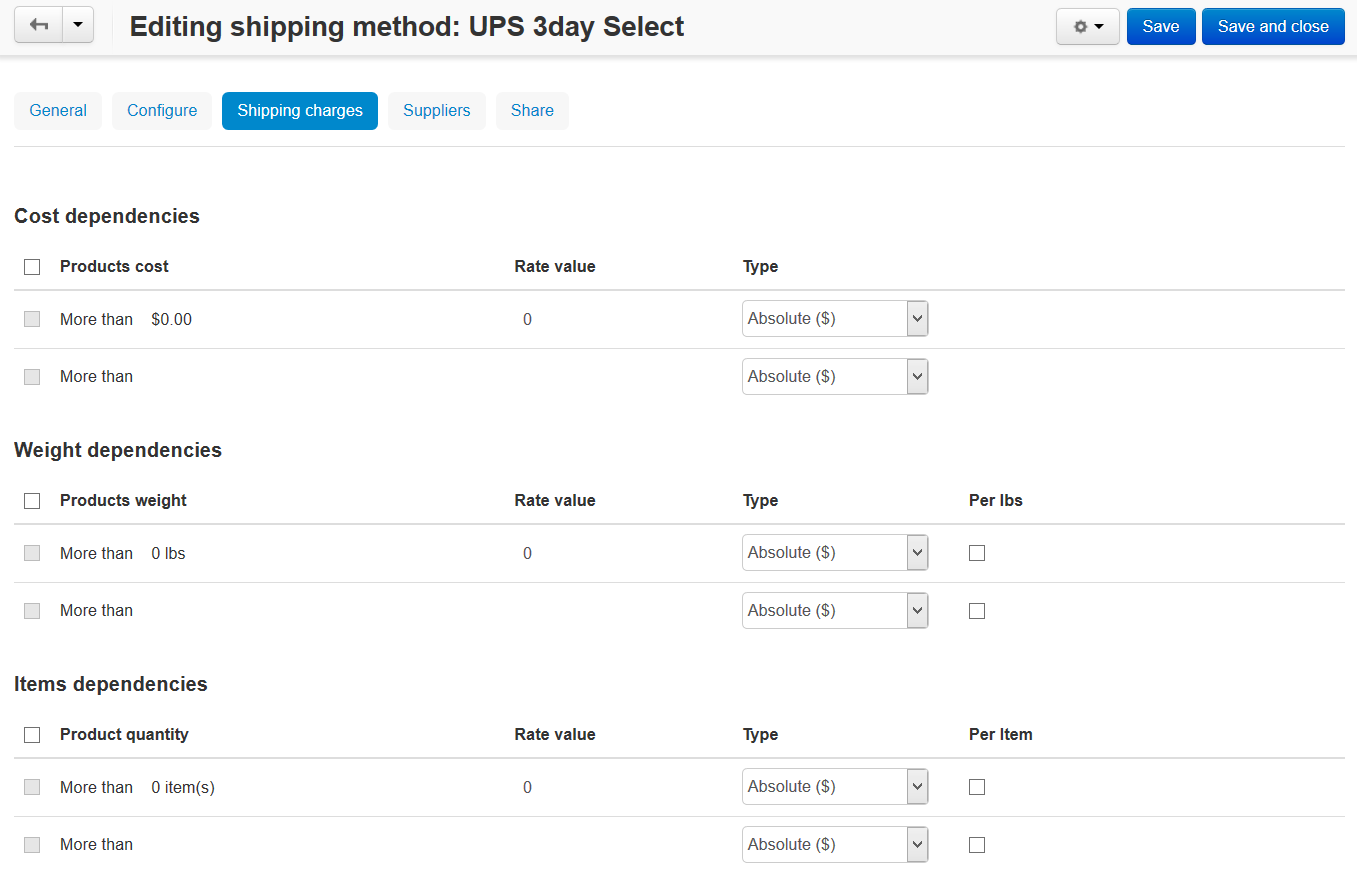Viewport: 1357px width, 876px height.
Task: Click the Cost dependencies heading
Action: 107,216
